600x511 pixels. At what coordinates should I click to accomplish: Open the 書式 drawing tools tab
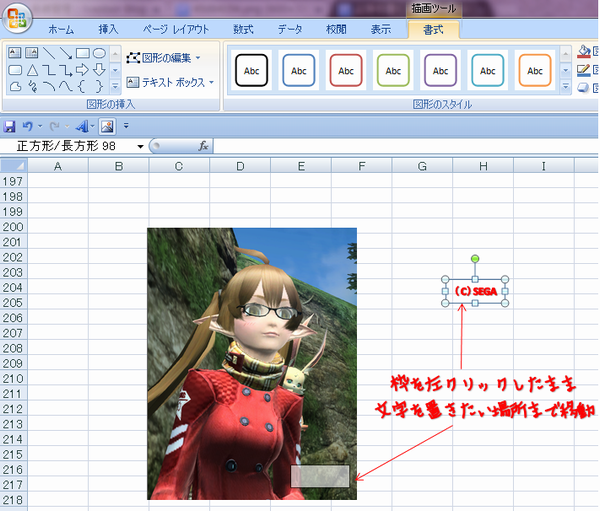click(x=434, y=29)
